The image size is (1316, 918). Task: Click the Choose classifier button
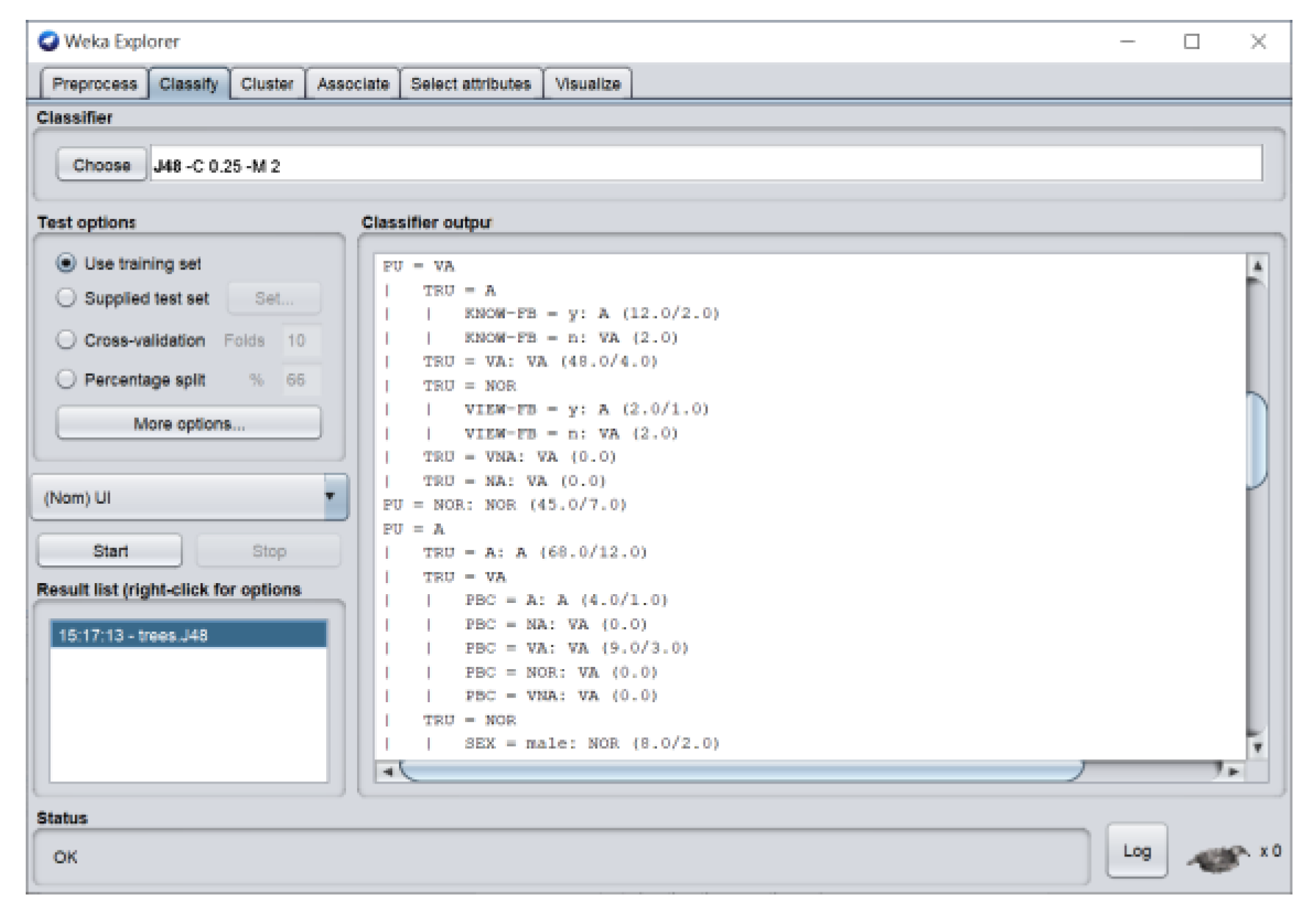[x=101, y=165]
